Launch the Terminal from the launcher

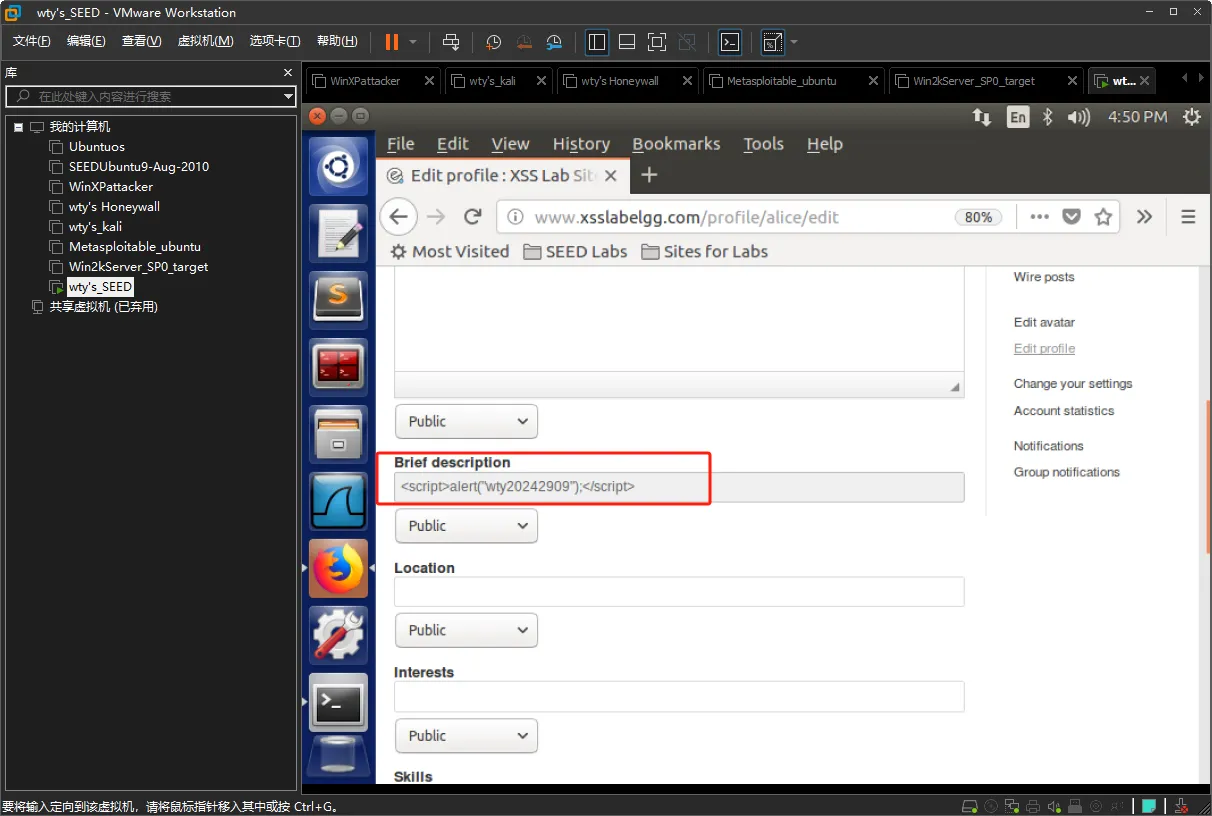338,701
